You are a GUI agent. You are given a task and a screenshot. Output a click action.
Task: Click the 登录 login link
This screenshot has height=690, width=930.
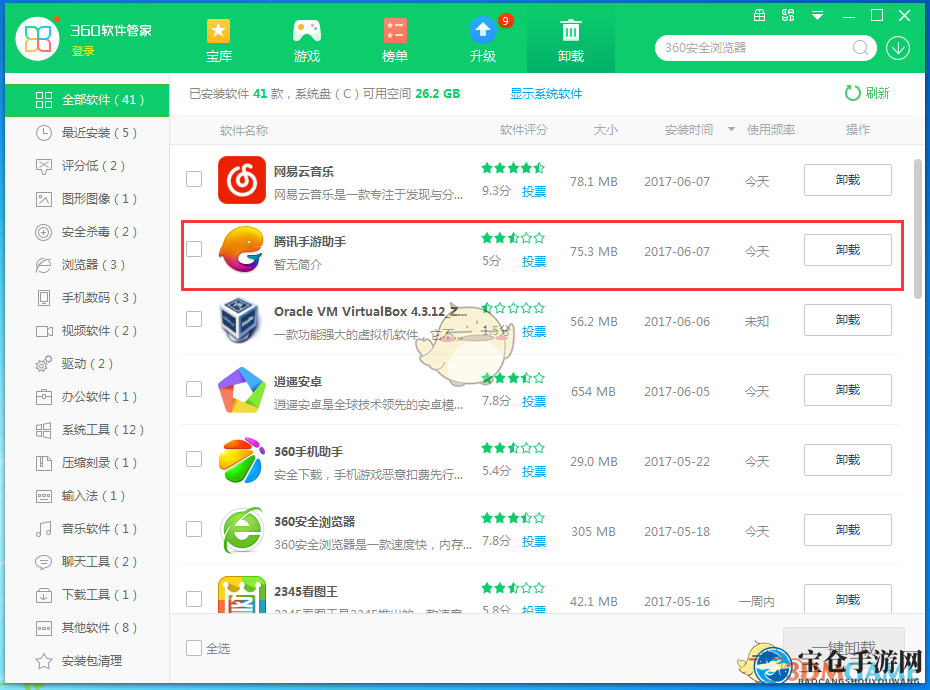pos(83,52)
